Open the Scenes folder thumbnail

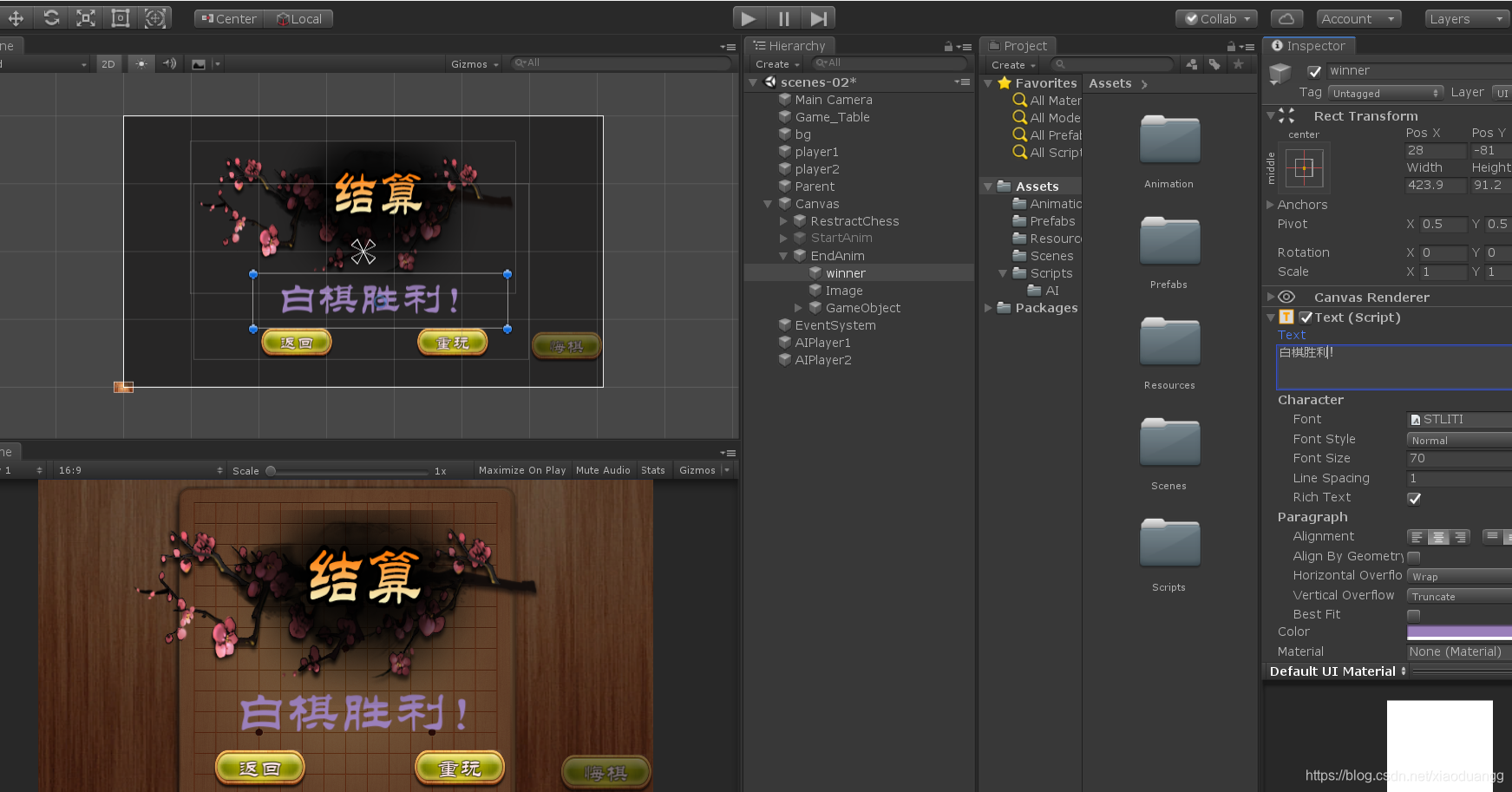[1169, 442]
